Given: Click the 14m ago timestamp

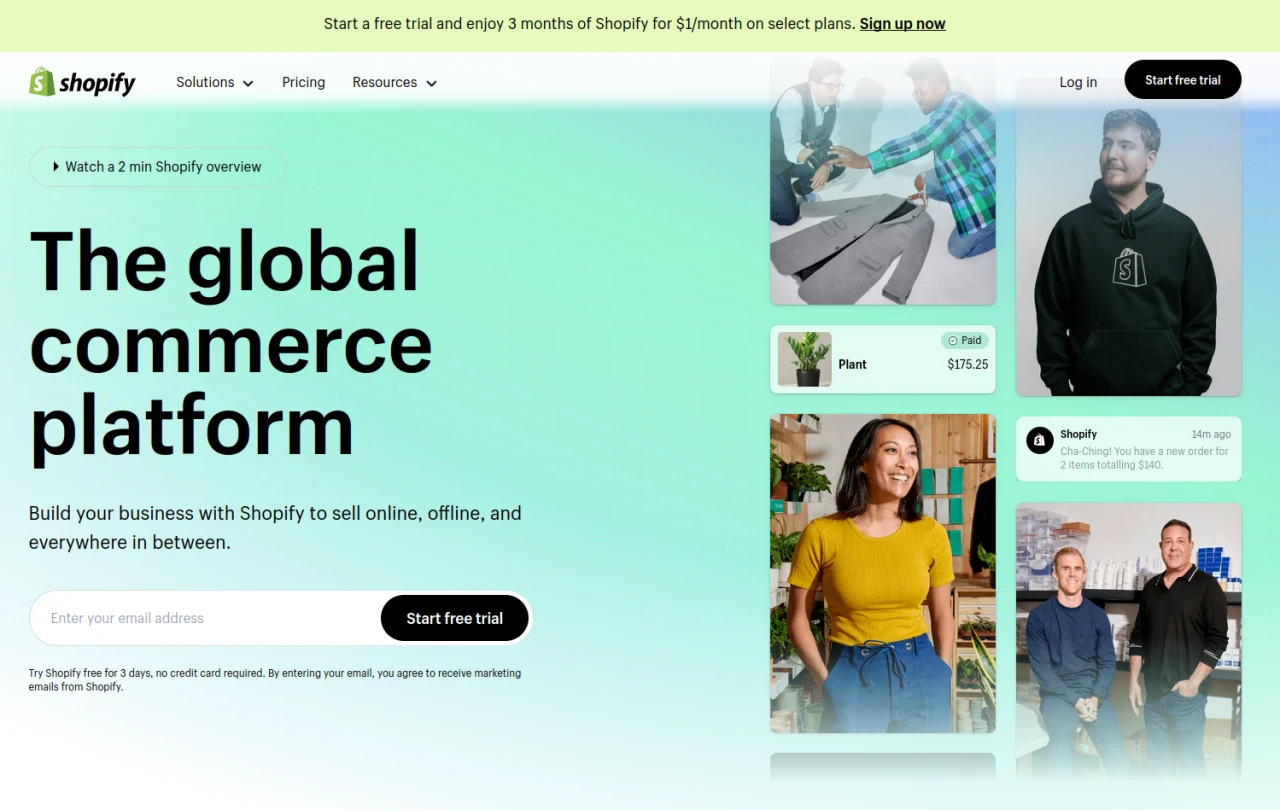Looking at the screenshot, I should pyautogui.click(x=1211, y=434).
